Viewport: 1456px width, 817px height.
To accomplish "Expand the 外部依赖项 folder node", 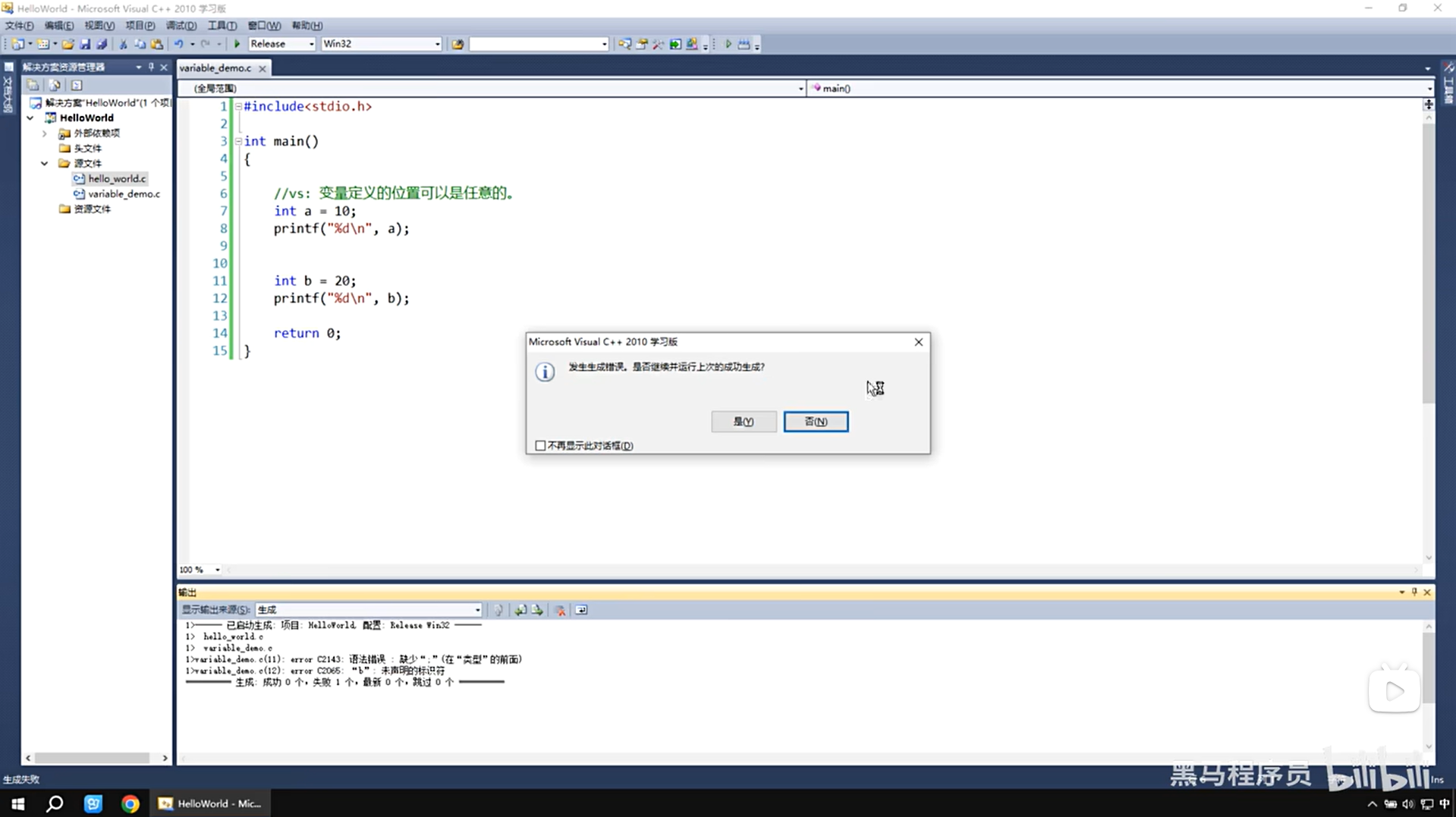I will click(x=45, y=133).
